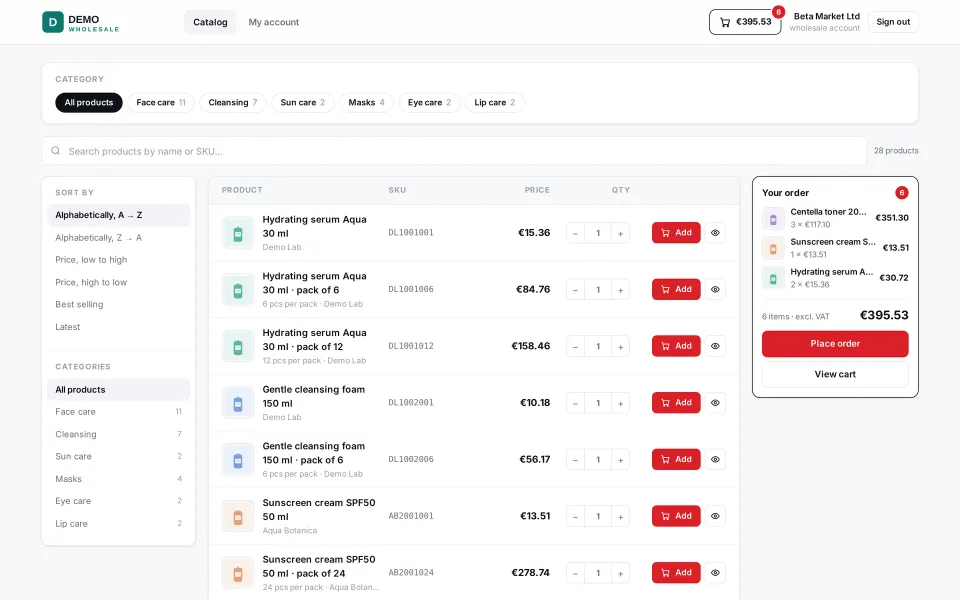The width and height of the screenshot is (960, 600).
Task: Select Sun care in sidebar categories
Action: [x=119, y=456]
